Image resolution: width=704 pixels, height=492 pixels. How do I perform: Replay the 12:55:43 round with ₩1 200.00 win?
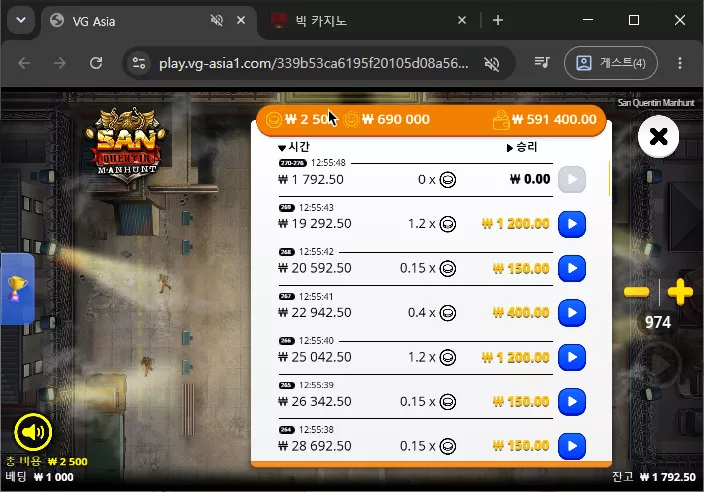pos(572,224)
